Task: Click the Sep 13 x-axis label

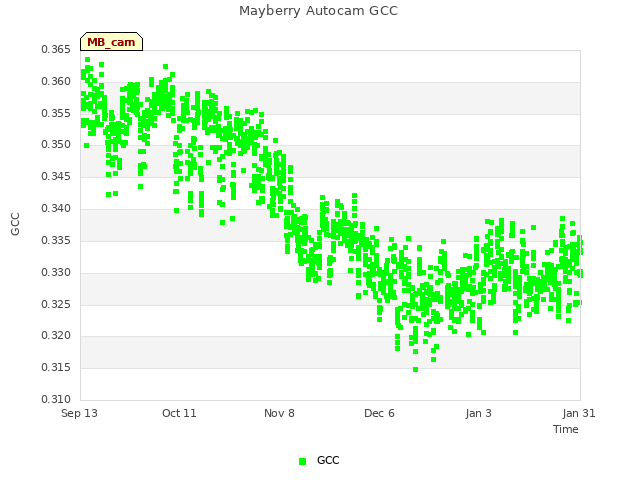Action: 80,413
